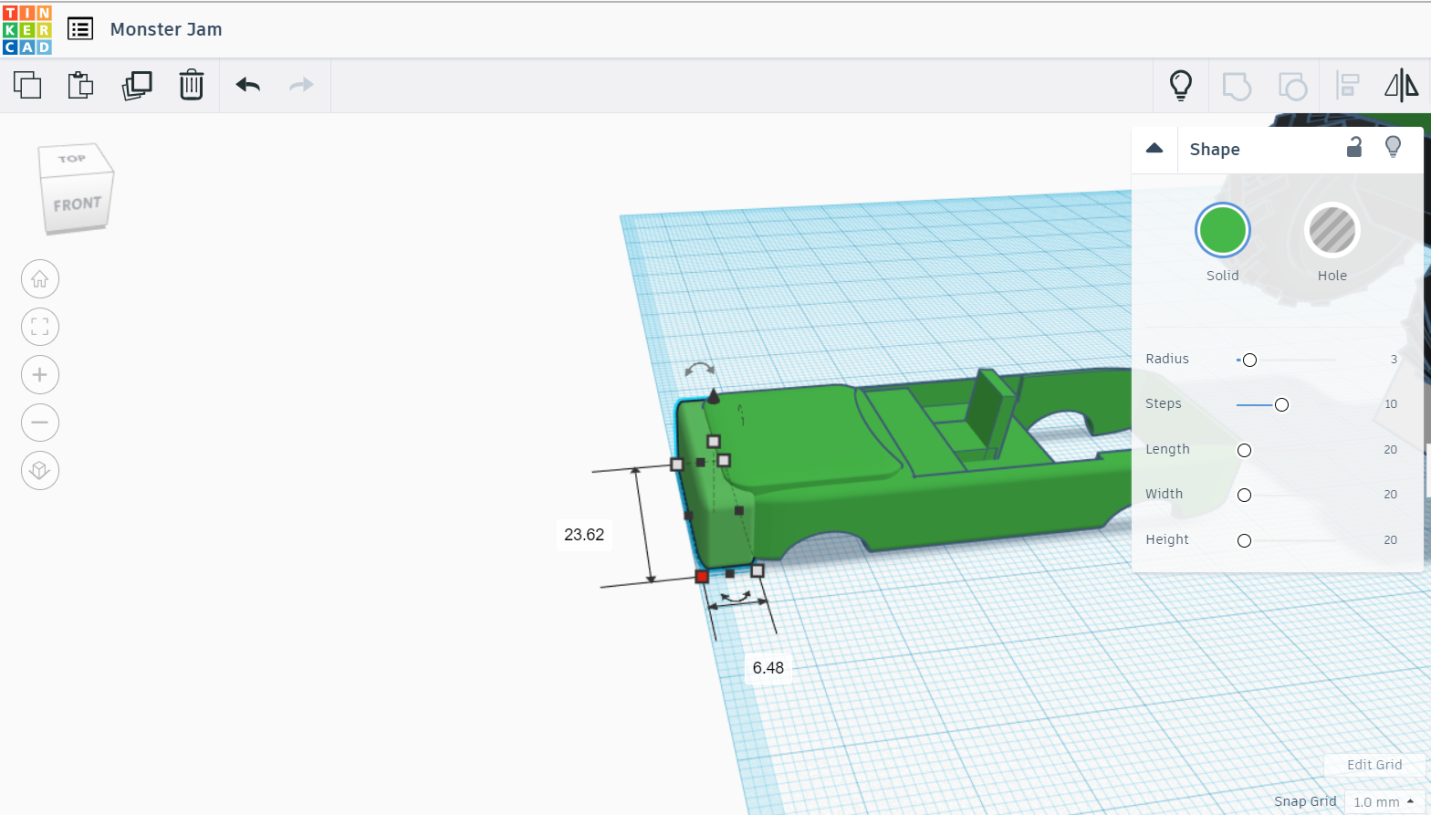Click the Undo arrow
The height and width of the screenshot is (815, 1431).
248,85
